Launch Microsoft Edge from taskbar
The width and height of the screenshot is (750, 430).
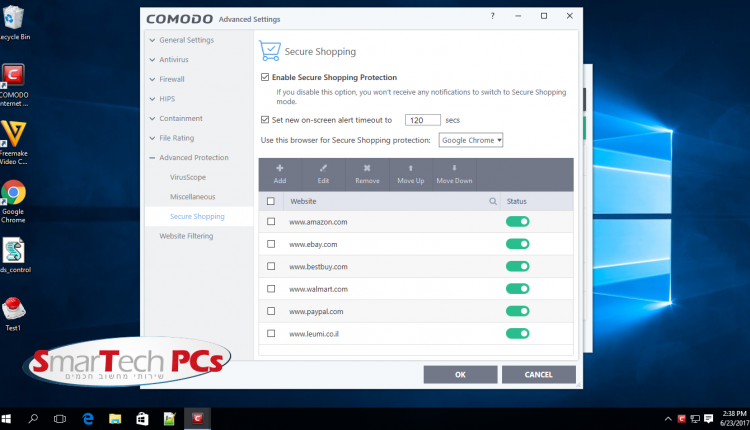pos(88,419)
